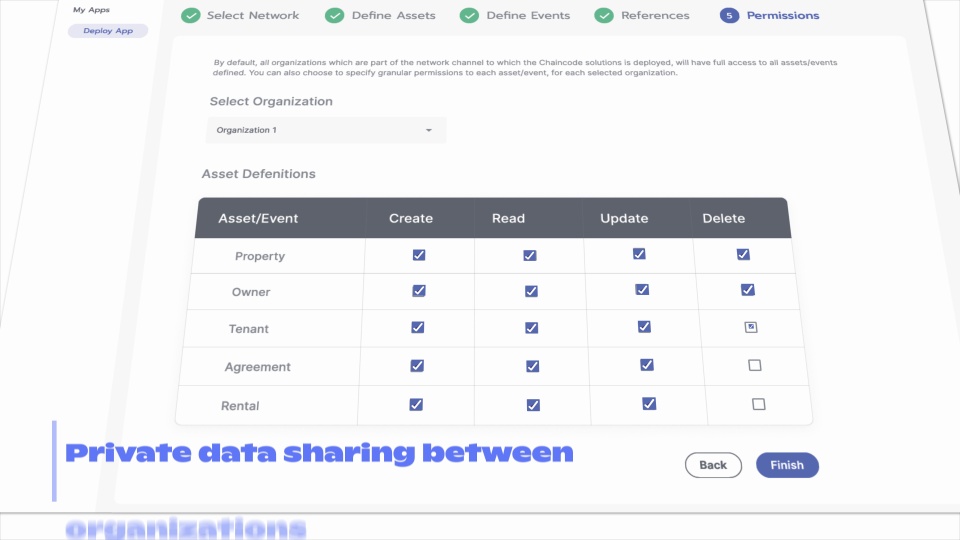The image size is (960, 540).
Task: Go to the Define Assets step
Action: point(390,15)
